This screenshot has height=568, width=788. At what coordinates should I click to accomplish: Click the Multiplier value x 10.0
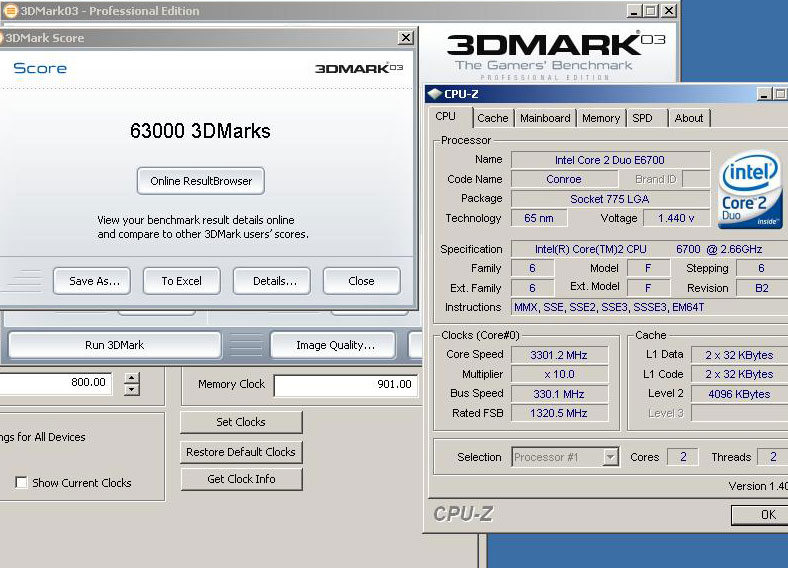click(559, 374)
